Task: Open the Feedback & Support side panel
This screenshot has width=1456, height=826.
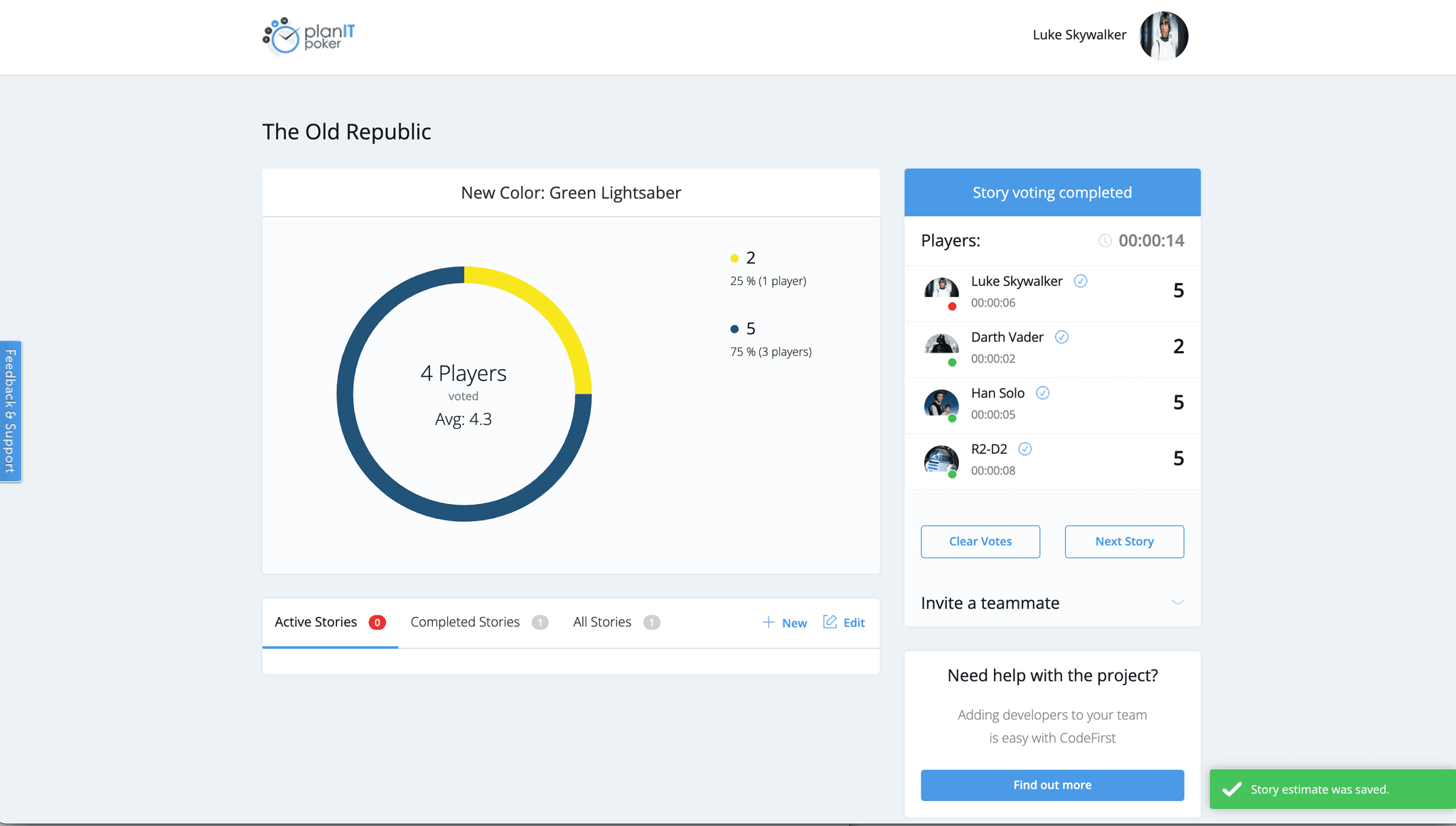Action: (x=11, y=411)
